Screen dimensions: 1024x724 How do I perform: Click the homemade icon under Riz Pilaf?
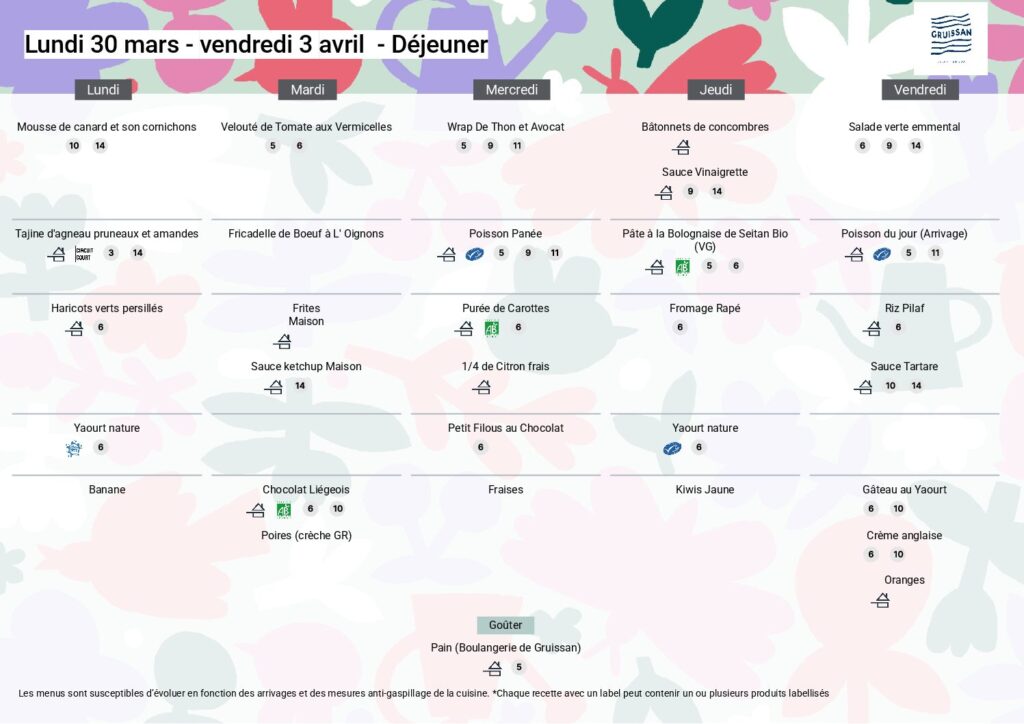872,328
